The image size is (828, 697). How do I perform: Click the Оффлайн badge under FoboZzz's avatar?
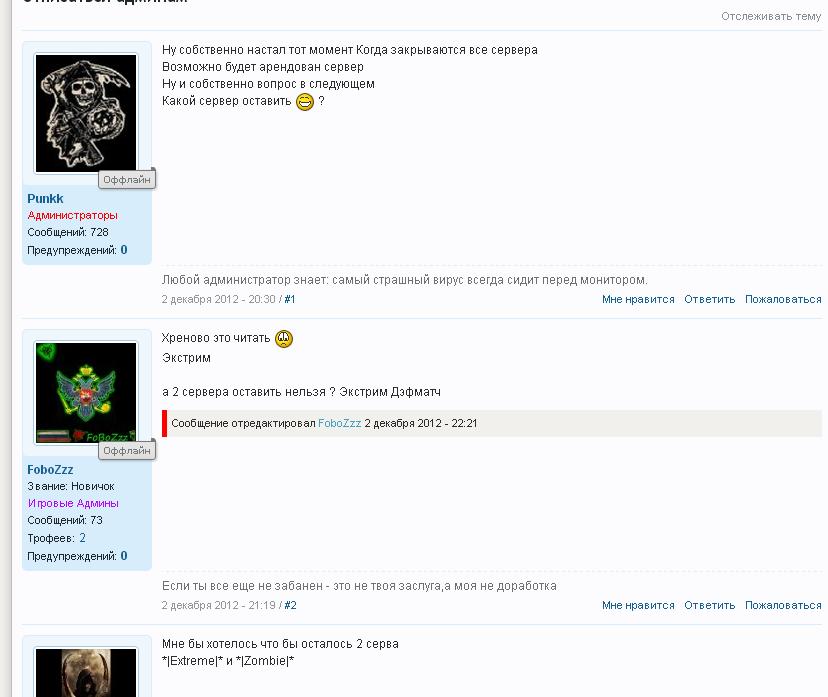click(127, 450)
